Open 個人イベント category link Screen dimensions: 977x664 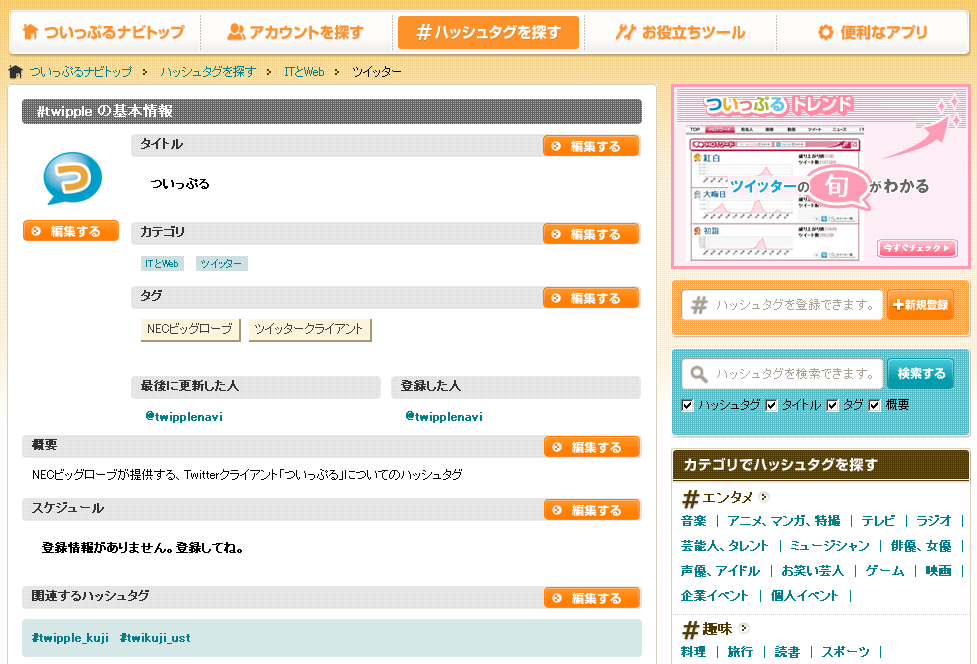tap(805, 596)
